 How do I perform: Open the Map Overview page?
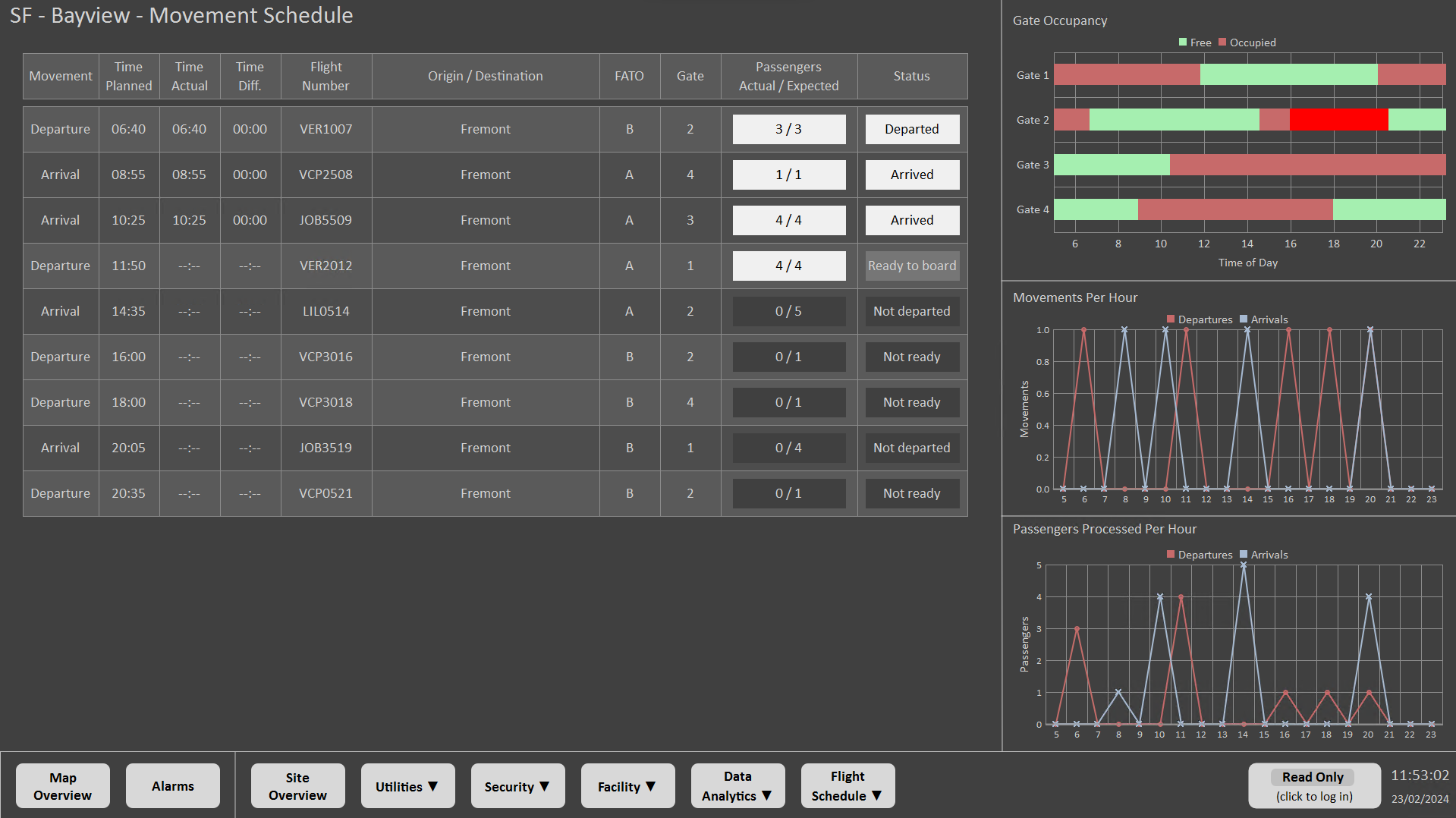pyautogui.click(x=63, y=786)
